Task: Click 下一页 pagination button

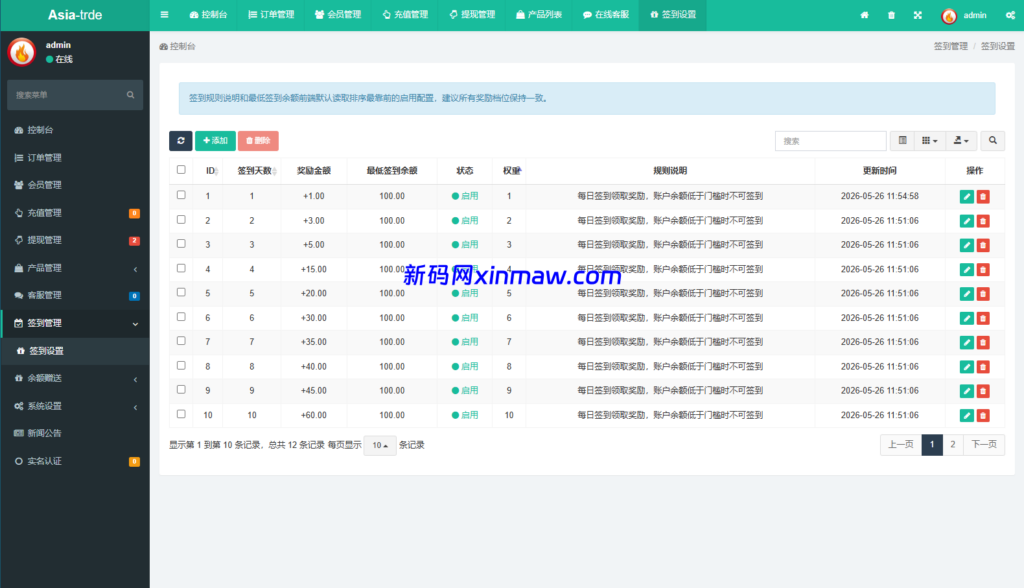Action: (984, 445)
